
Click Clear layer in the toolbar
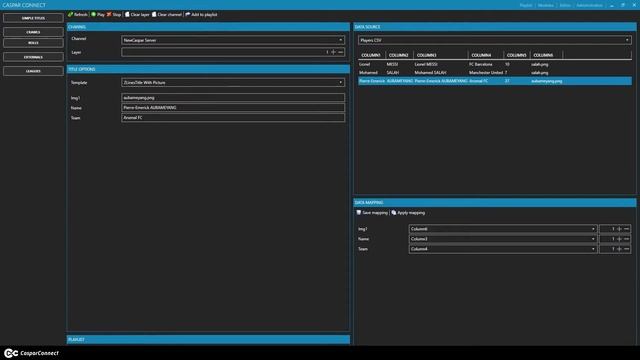click(x=137, y=14)
